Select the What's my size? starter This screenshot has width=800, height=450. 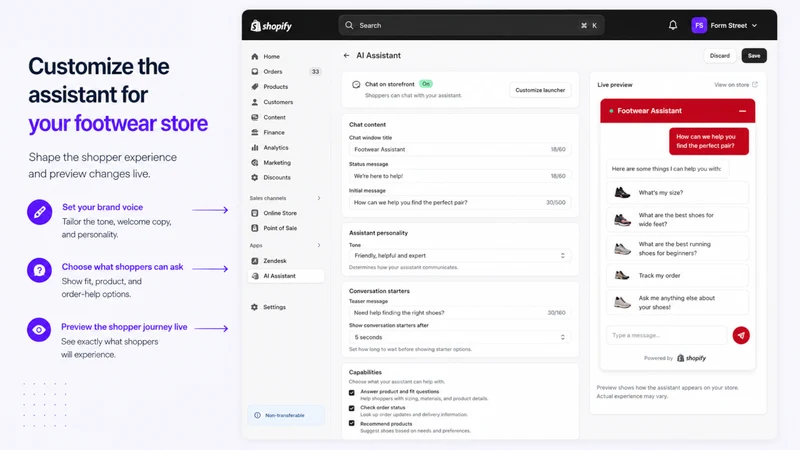click(x=678, y=193)
